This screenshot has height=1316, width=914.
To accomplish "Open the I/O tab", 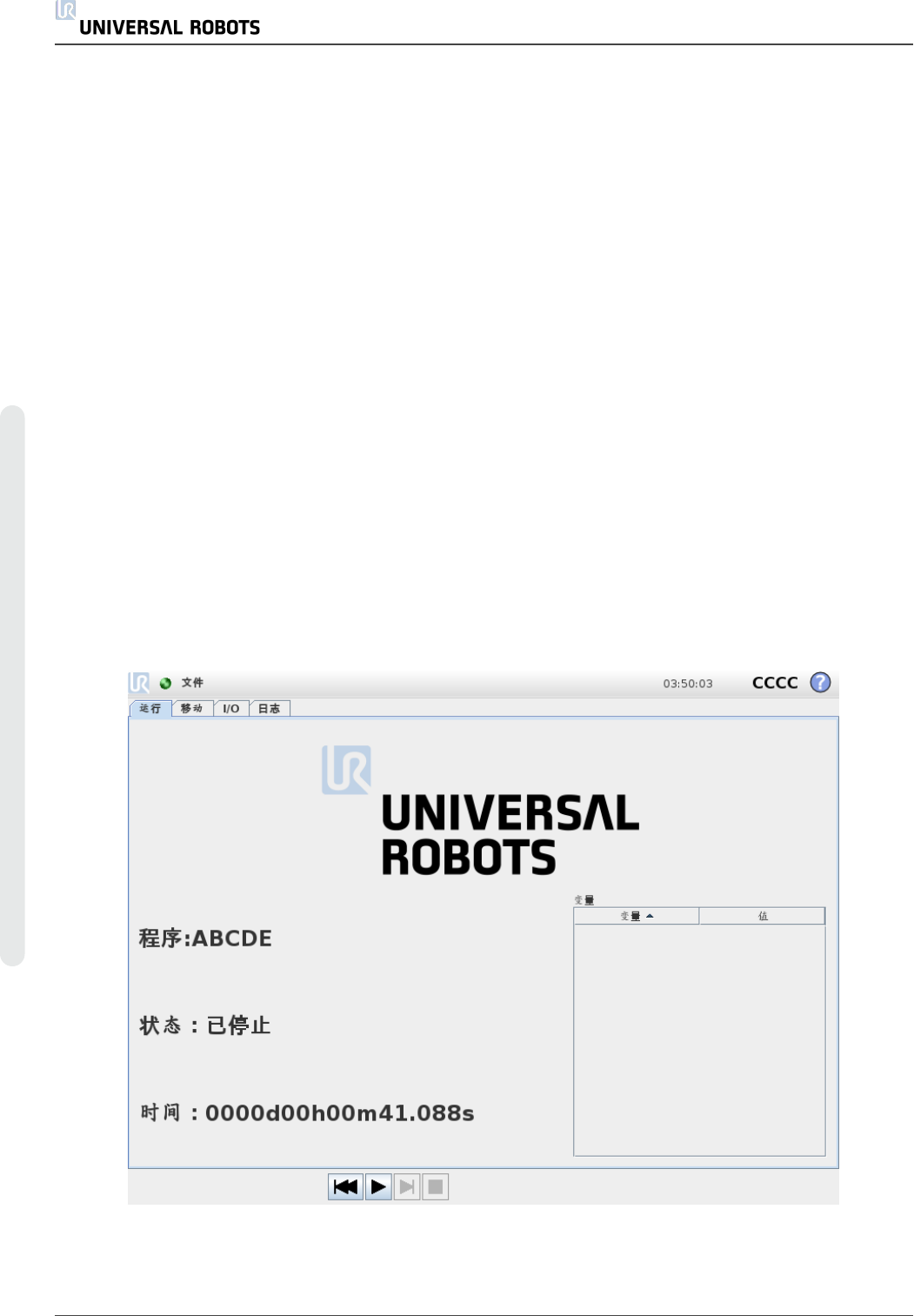I will [231, 708].
